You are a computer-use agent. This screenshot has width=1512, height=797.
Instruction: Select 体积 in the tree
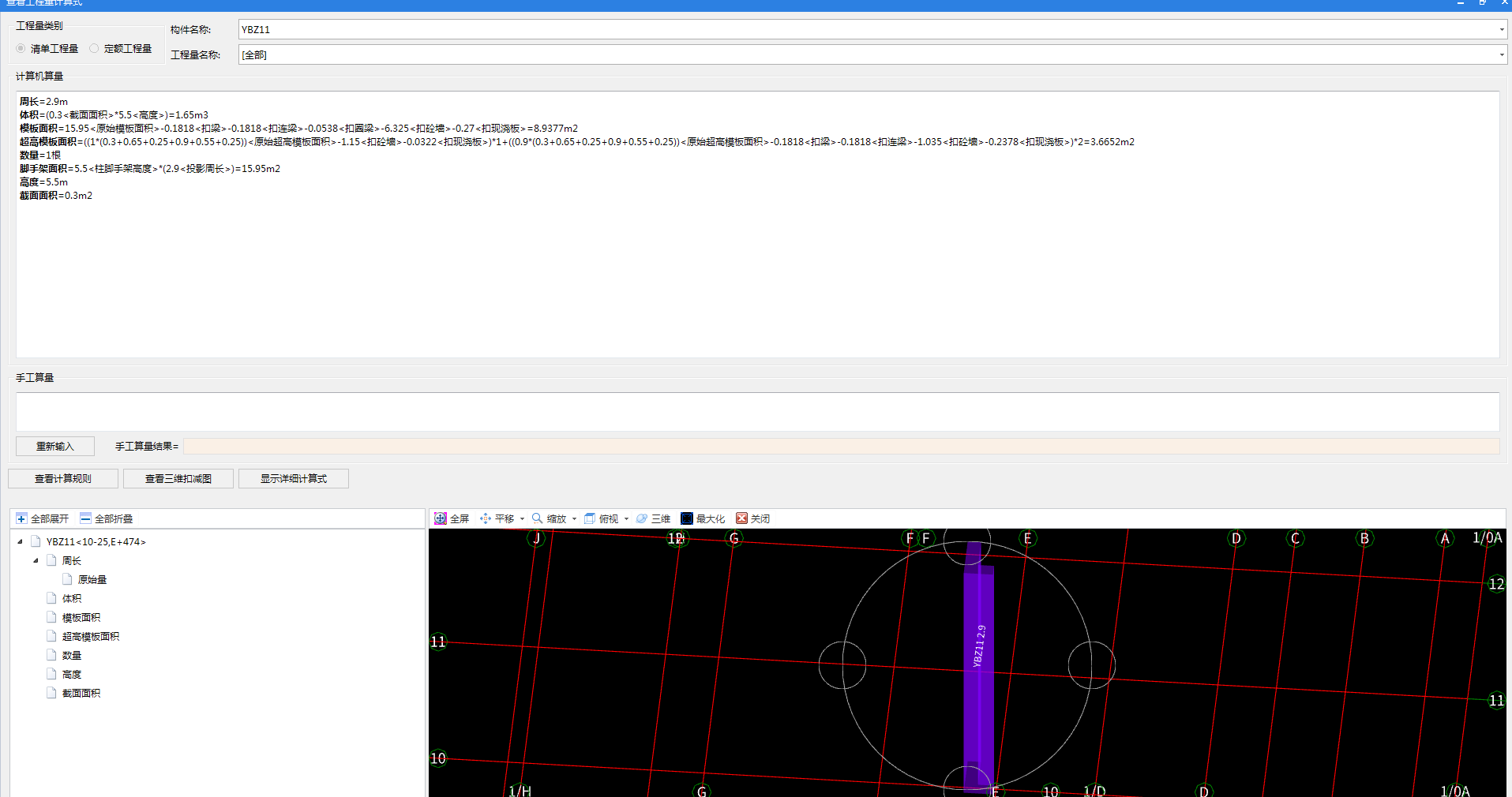(x=72, y=598)
